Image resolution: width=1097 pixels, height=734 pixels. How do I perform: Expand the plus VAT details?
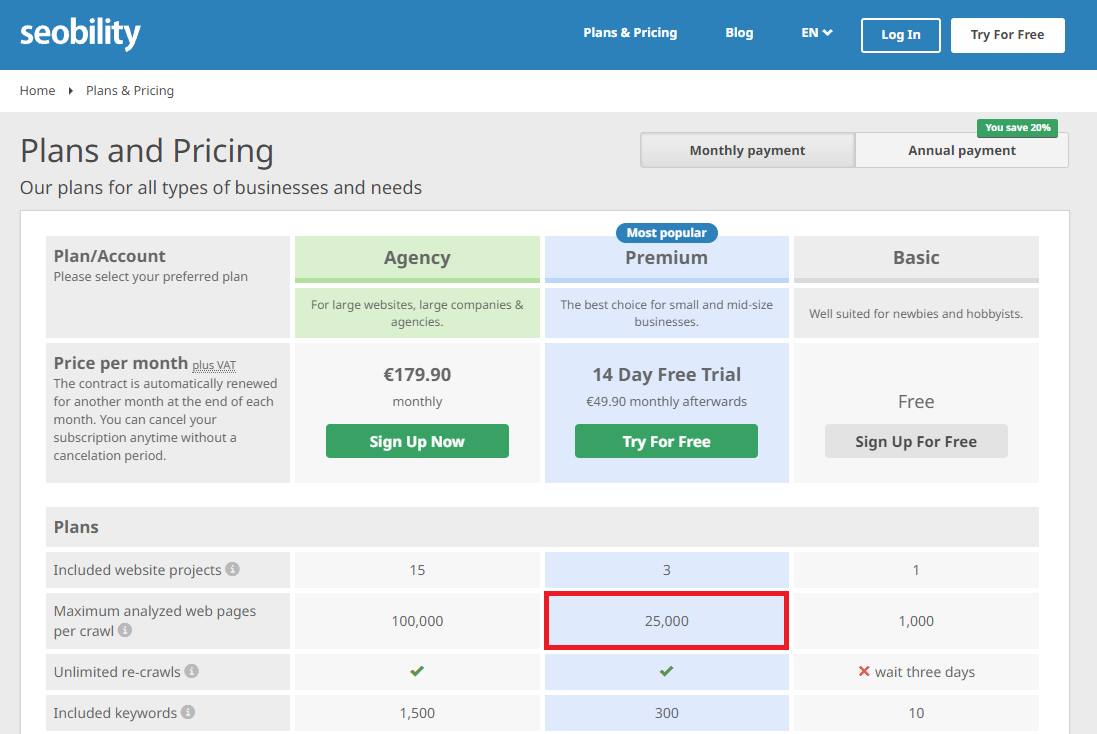click(214, 365)
